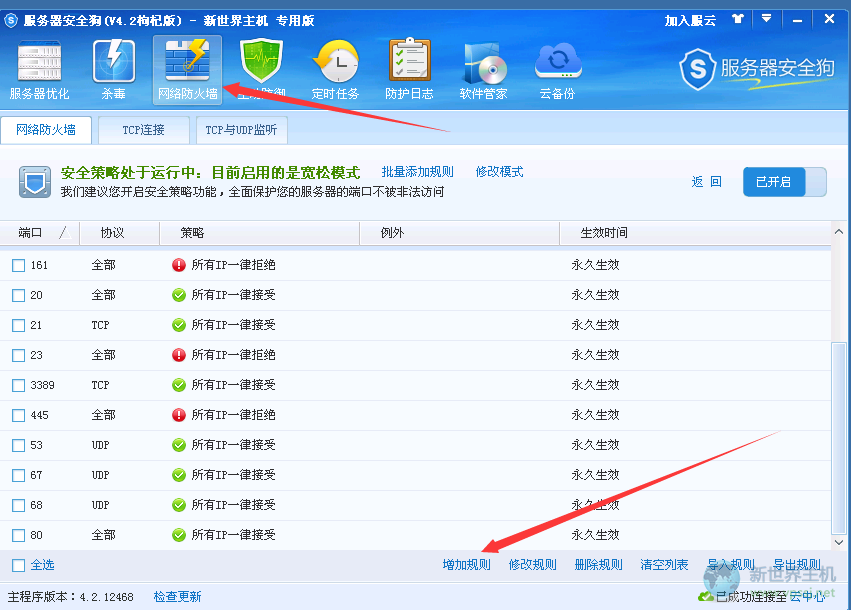Open the title bar dropdown menu arrow
The height and width of the screenshot is (610, 851).
pos(766,19)
